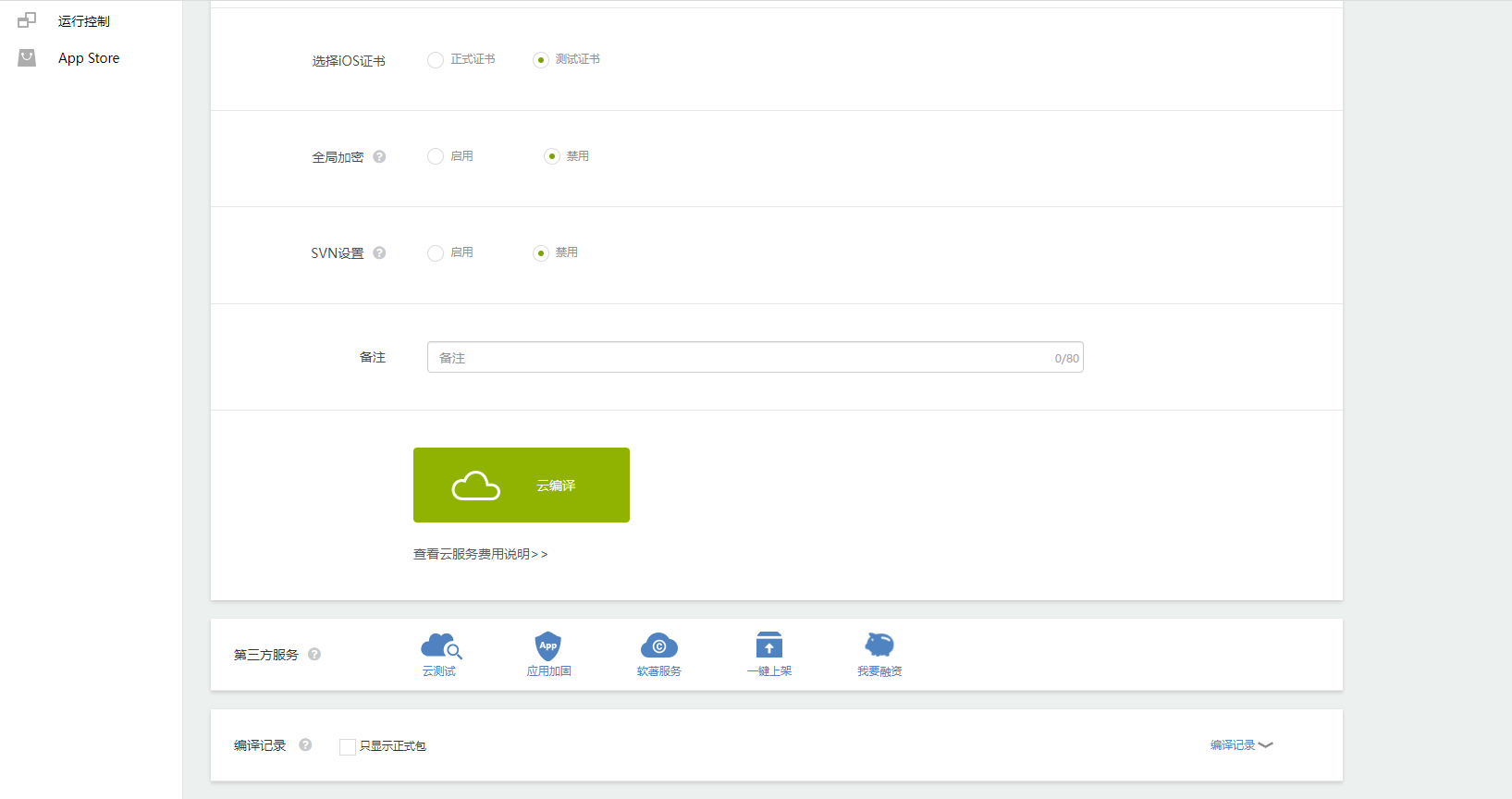Open the App Store sidebar icon
The height and width of the screenshot is (799, 1512).
click(27, 57)
